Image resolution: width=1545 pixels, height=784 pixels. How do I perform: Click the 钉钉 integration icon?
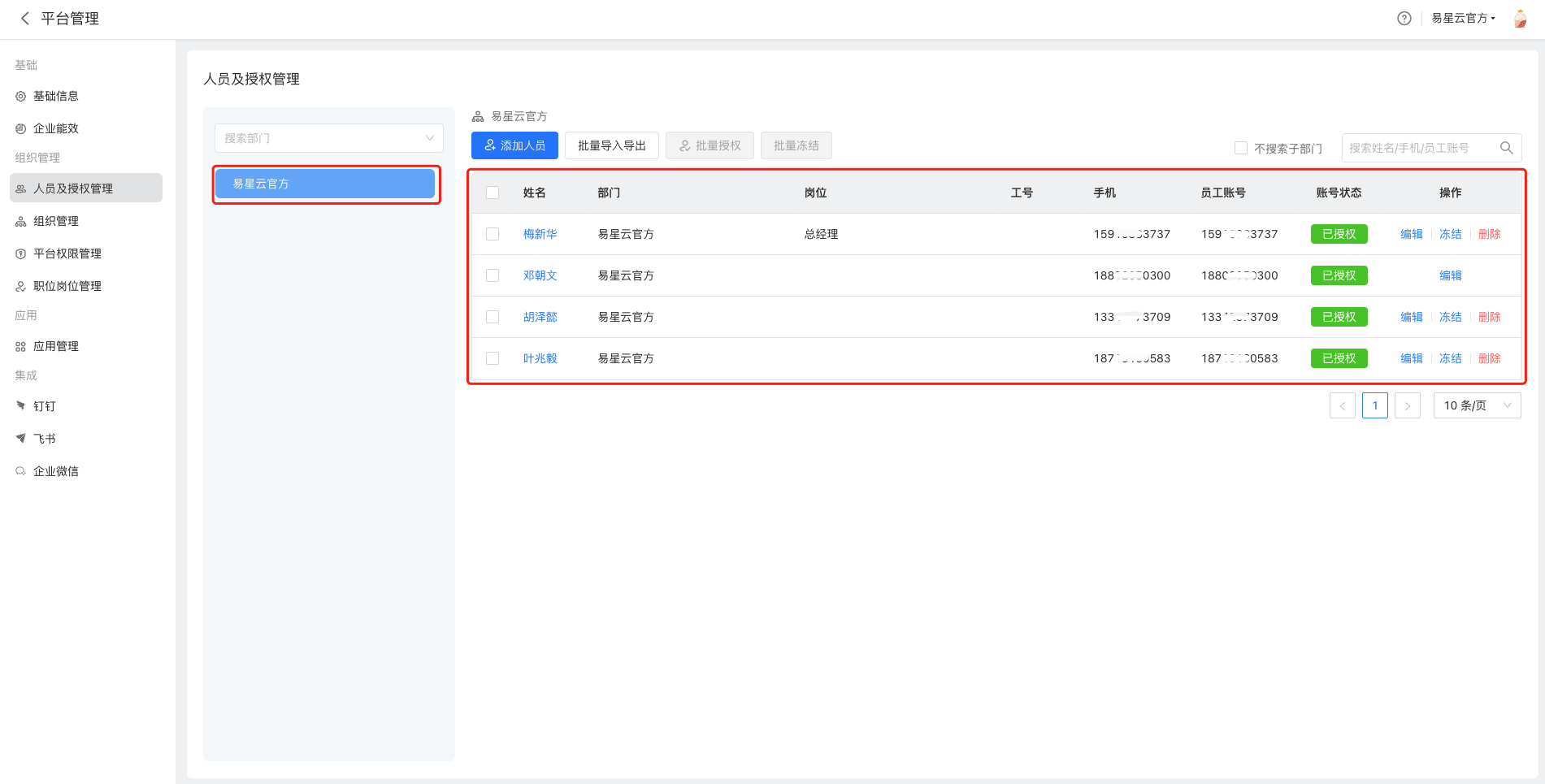(21, 405)
